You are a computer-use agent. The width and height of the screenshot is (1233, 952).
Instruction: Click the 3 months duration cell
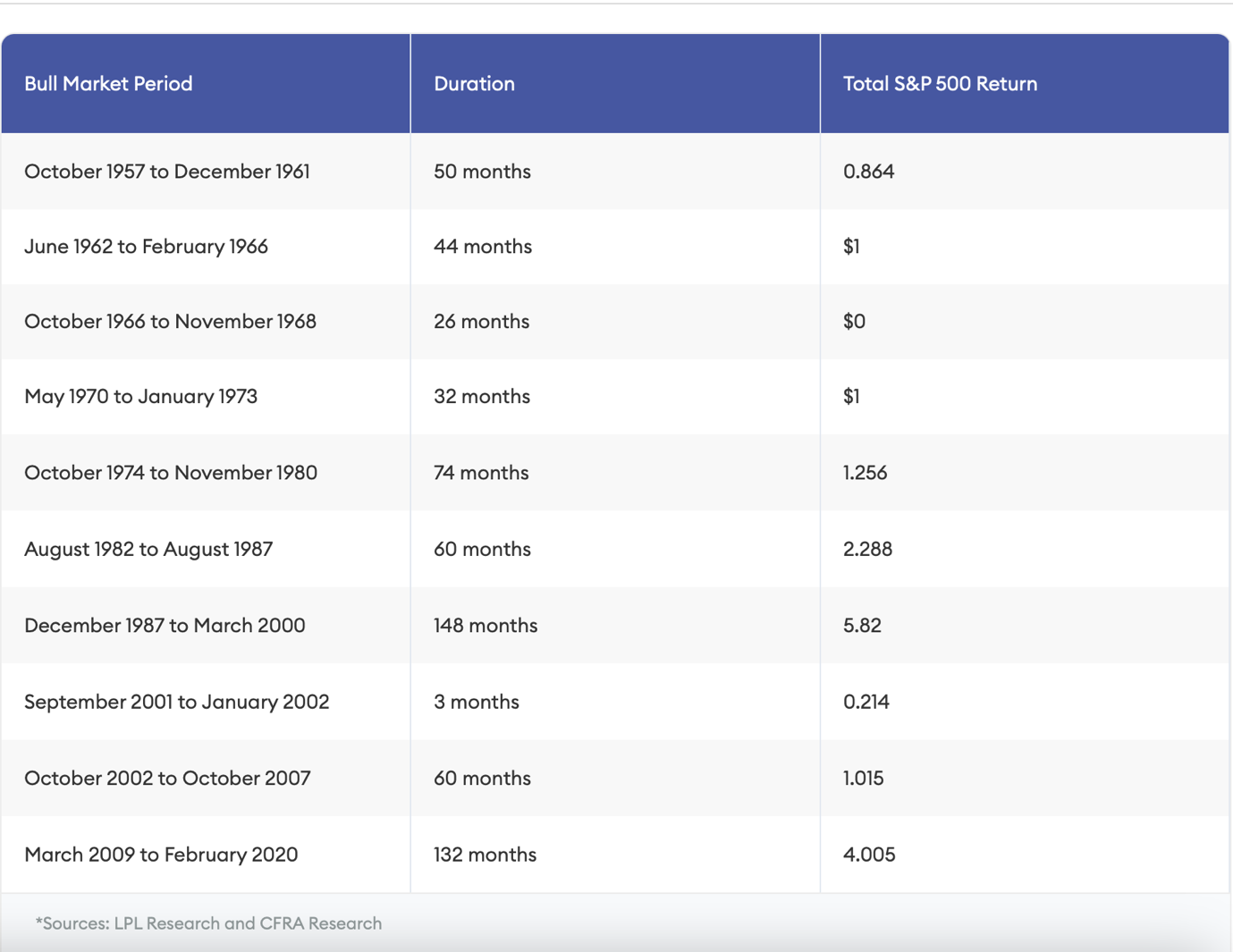pyautogui.click(x=476, y=702)
